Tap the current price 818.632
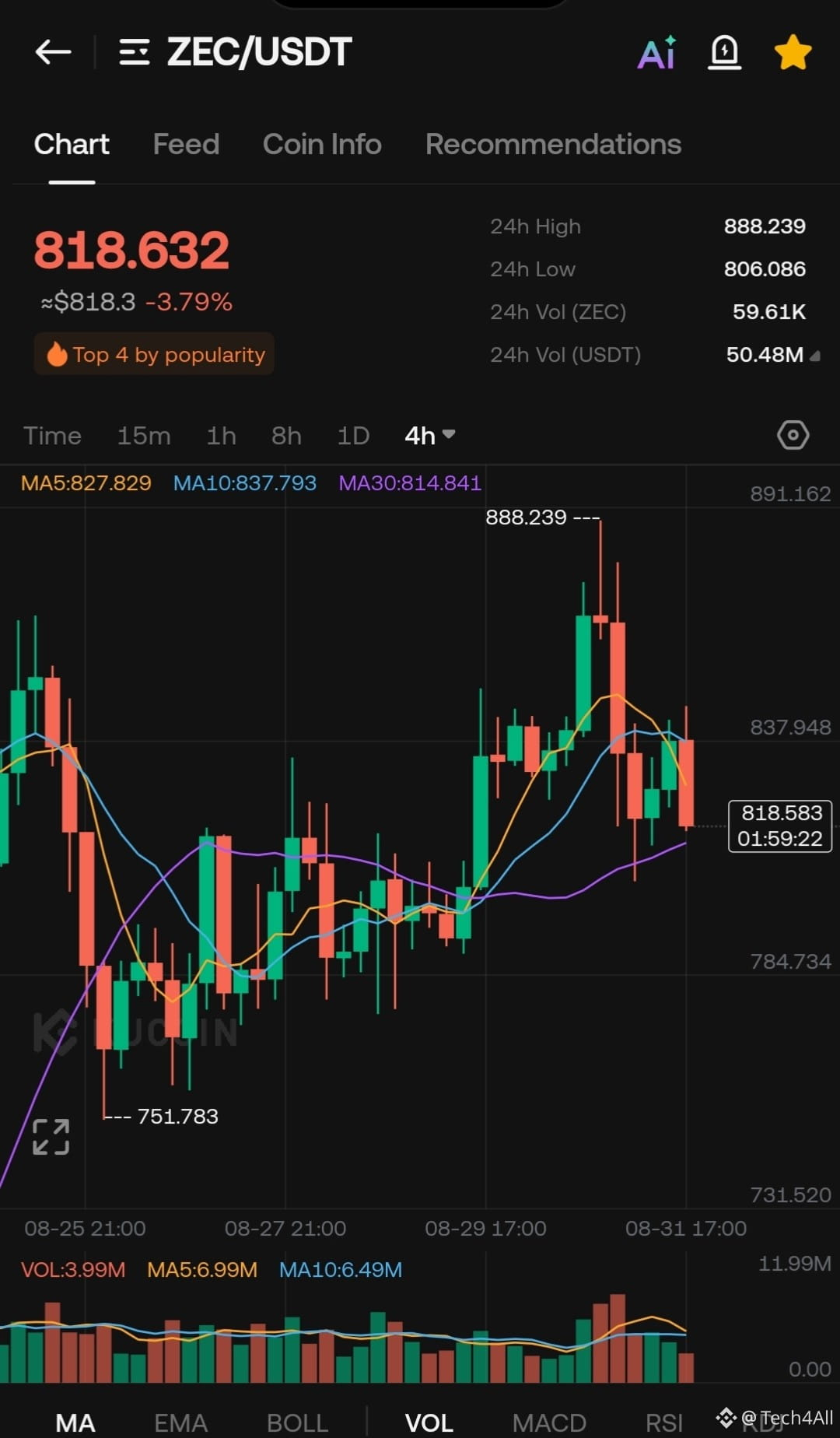This screenshot has height=1438, width=840. (x=131, y=251)
